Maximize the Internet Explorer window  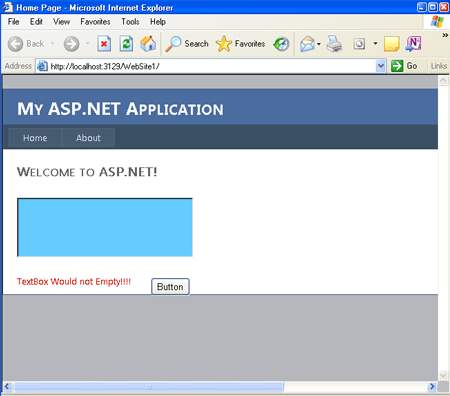[x=433, y=7]
